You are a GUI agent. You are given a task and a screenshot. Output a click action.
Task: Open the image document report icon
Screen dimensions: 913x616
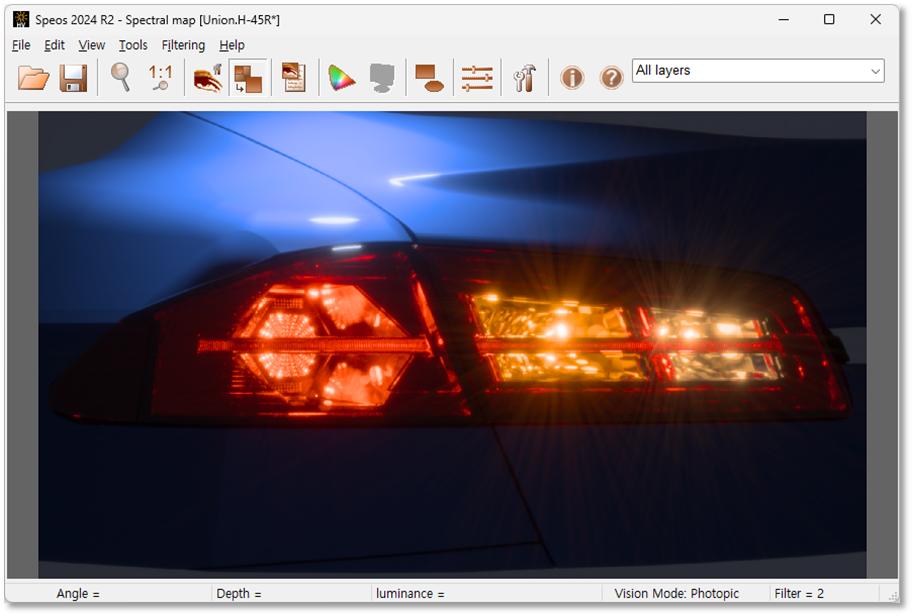(x=294, y=77)
